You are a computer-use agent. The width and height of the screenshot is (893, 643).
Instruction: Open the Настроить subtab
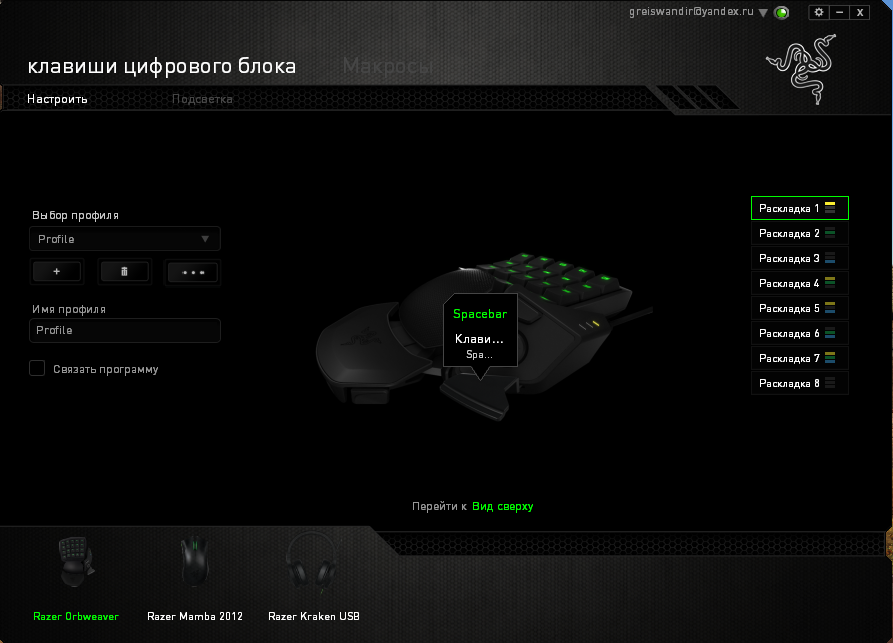[58, 99]
